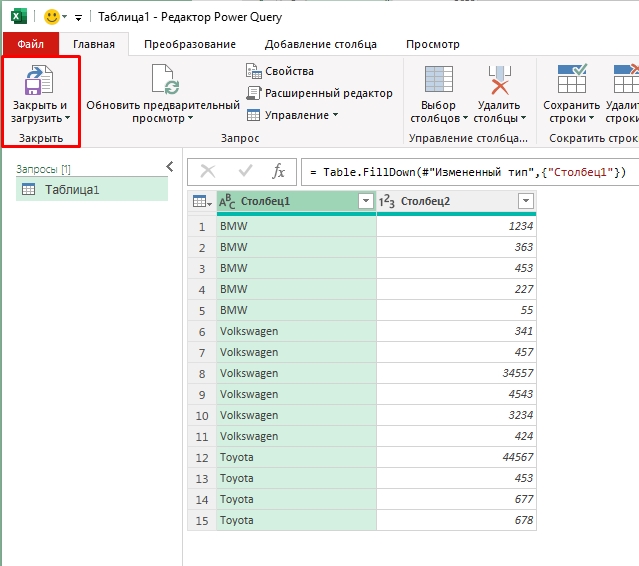This screenshot has height=566, width=639.
Task: Click the Выбор столбцов icon
Action: 438,79
